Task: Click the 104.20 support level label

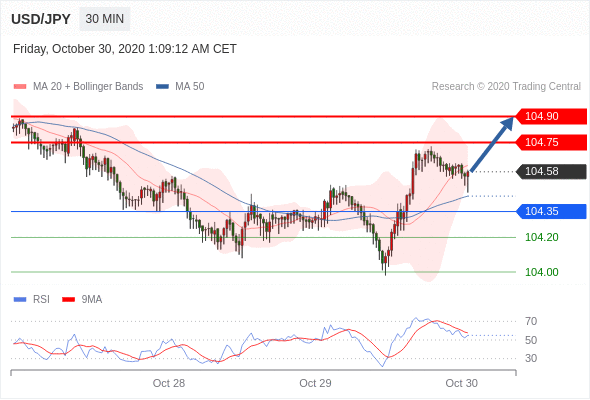Action: click(541, 237)
